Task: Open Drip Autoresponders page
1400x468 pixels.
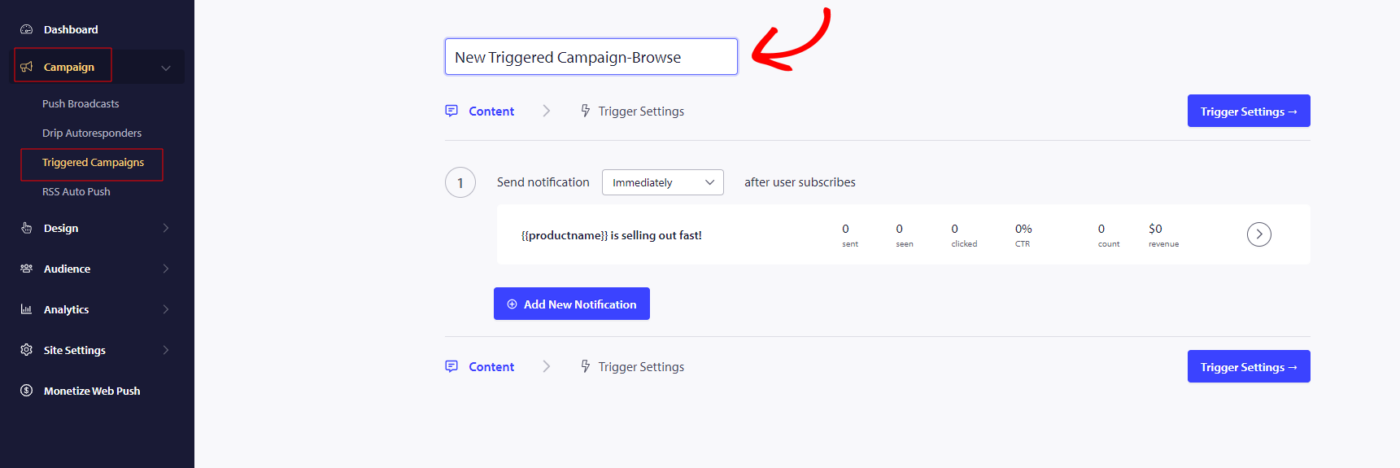Action: tap(92, 133)
